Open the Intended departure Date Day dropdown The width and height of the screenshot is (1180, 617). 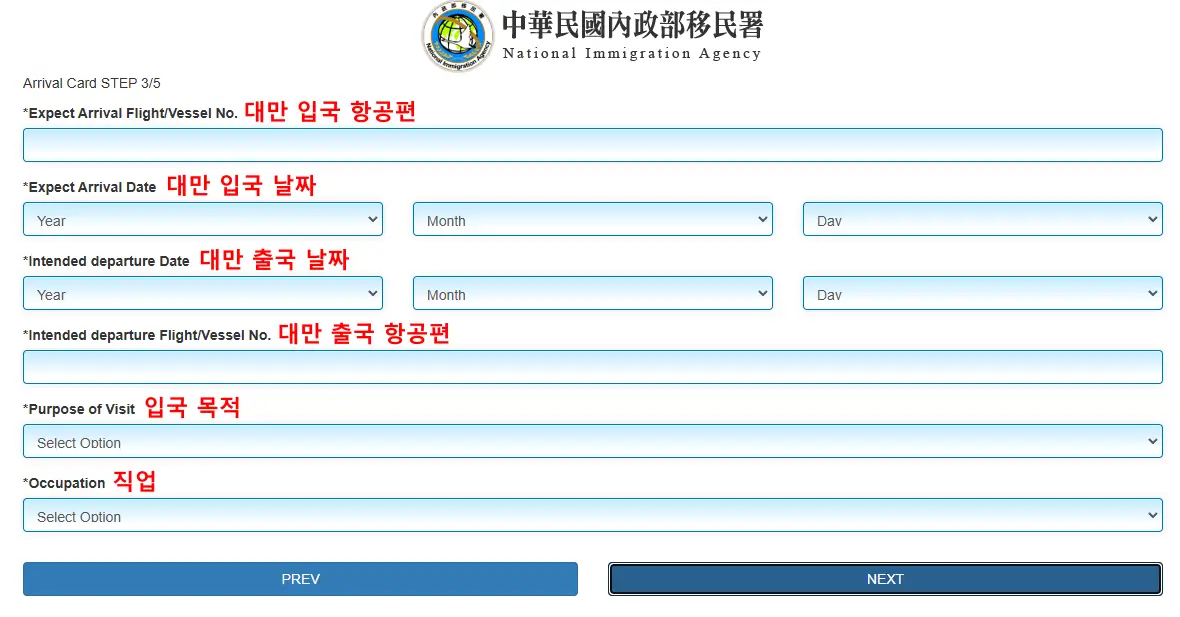[x=982, y=293]
